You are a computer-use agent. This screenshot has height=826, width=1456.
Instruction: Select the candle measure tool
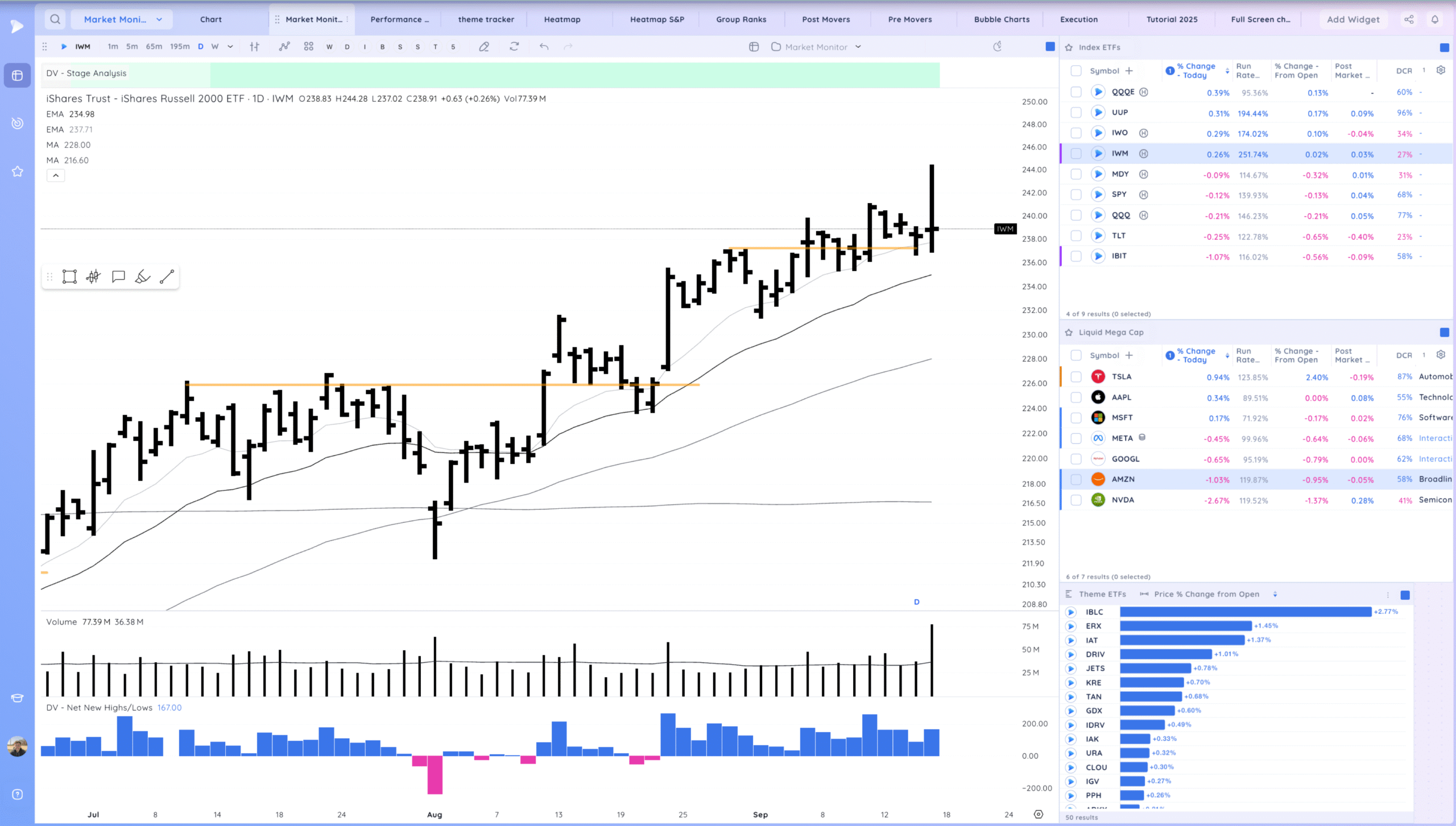(94, 277)
